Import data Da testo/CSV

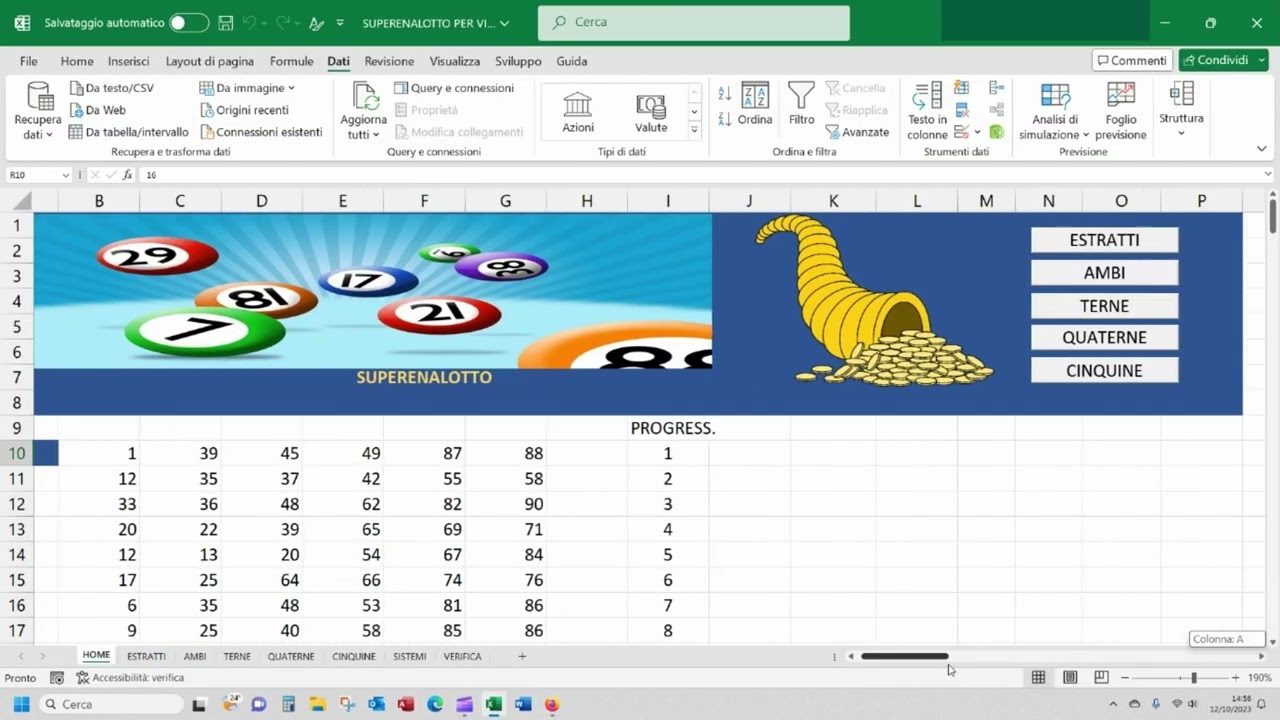click(111, 88)
